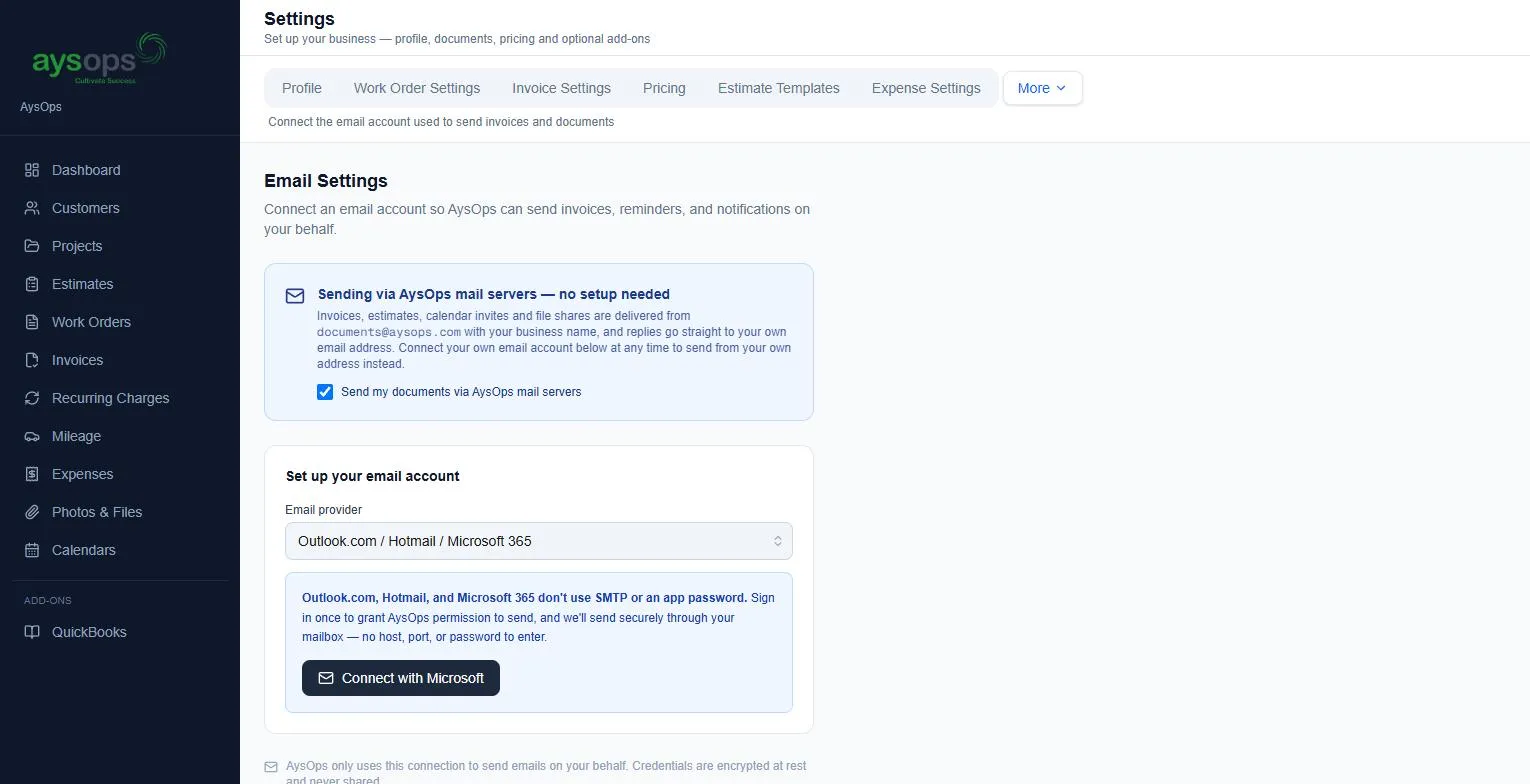Click the Work Orders document icon
The height and width of the screenshot is (784, 1530).
click(x=32, y=322)
